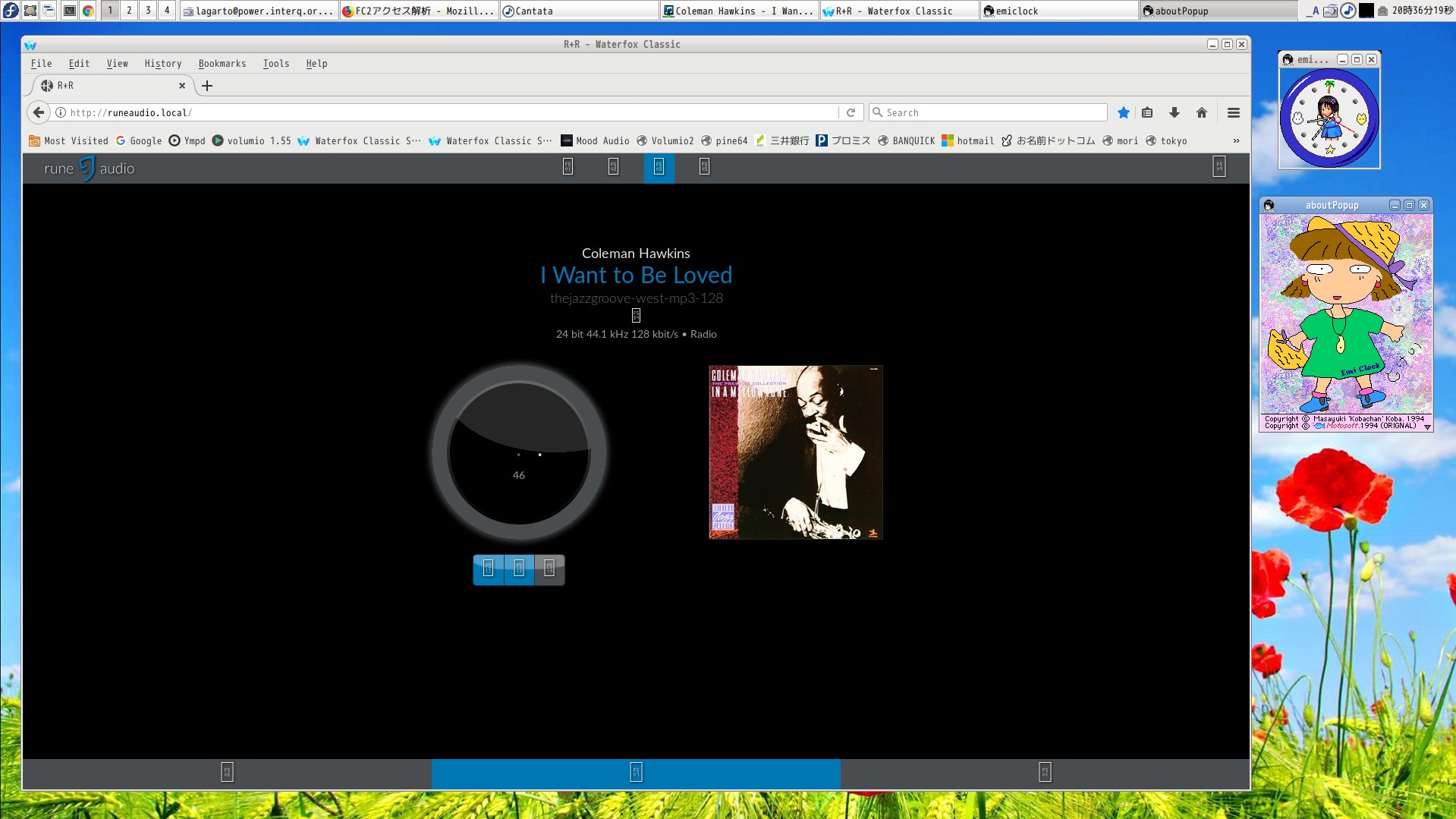Click the Home icon in browser toolbar

click(1201, 112)
